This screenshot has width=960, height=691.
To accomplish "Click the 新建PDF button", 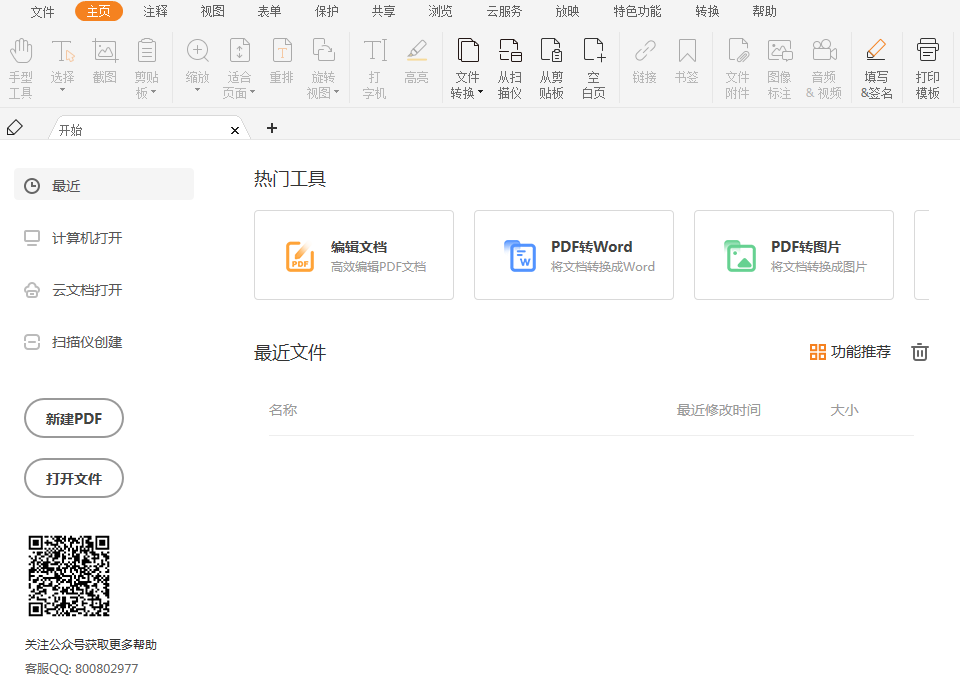I will coord(73,418).
